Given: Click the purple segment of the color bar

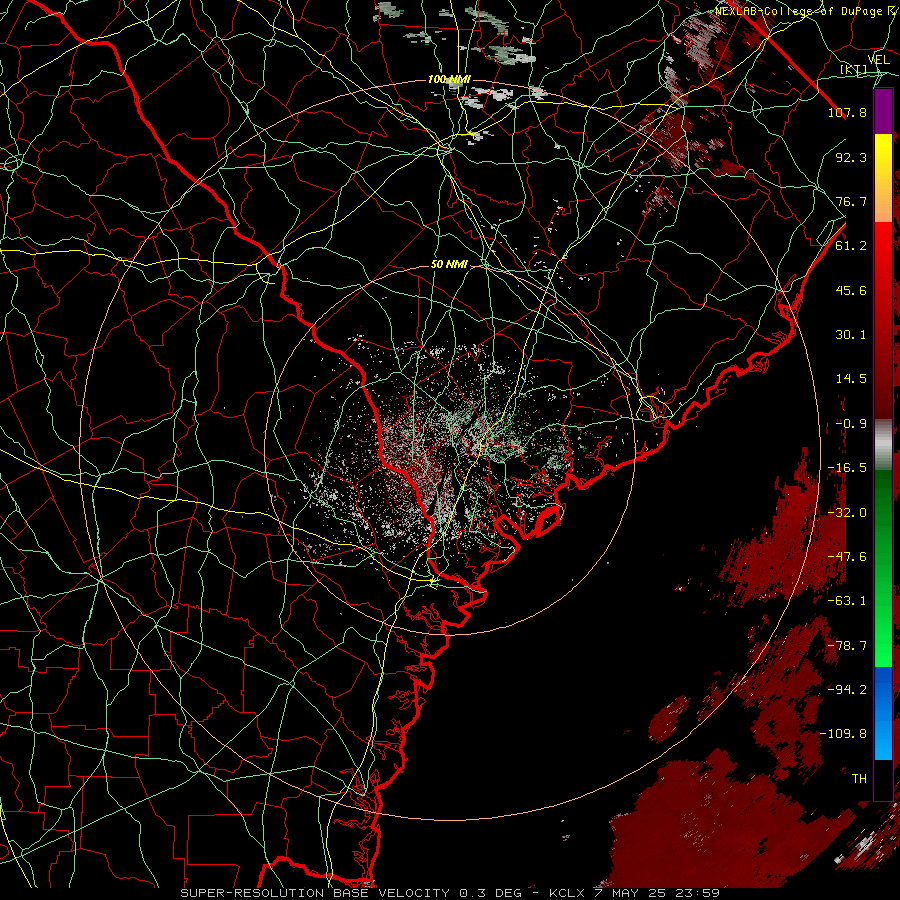Looking at the screenshot, I should (883, 111).
